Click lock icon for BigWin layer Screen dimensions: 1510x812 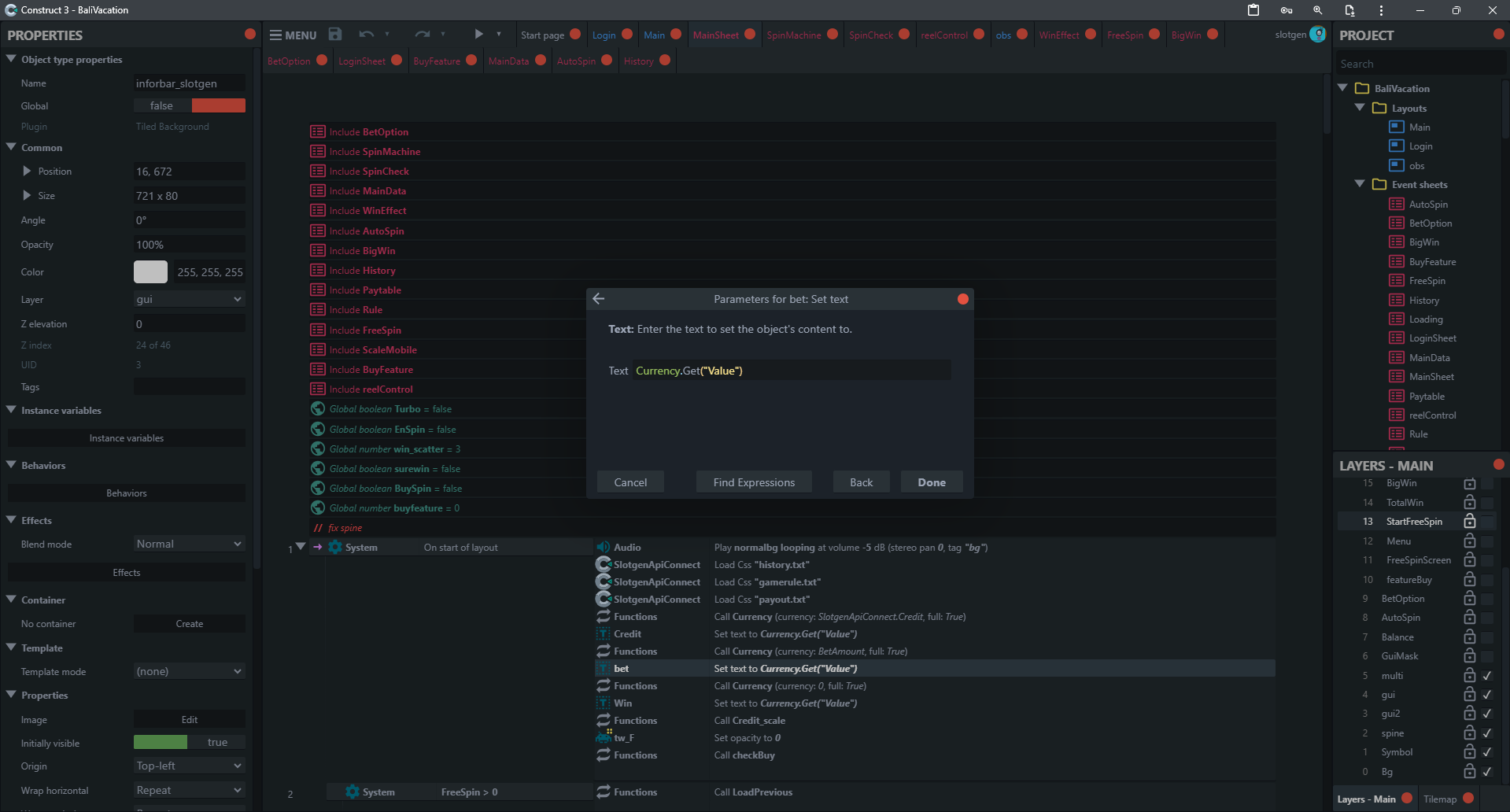click(x=1469, y=483)
